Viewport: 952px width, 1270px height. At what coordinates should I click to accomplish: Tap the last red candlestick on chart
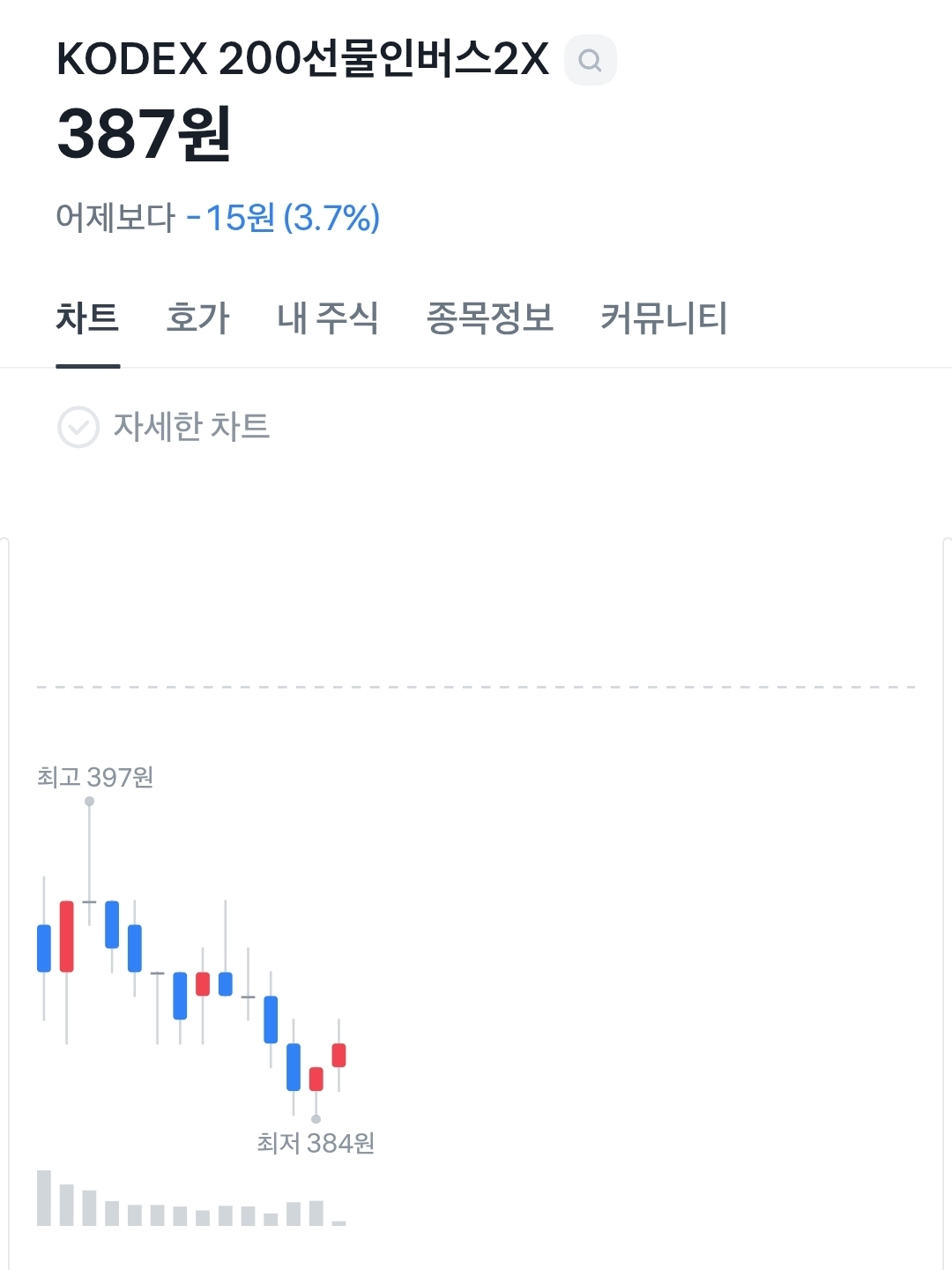[338, 1055]
